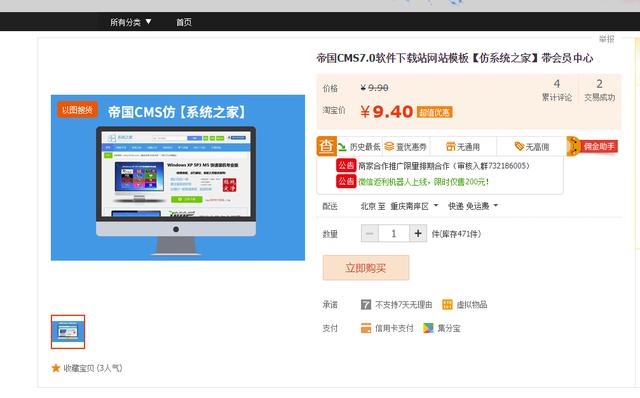The image size is (640, 398).
Task: Click the crossed-out ¥9.90 original price
Action: click(x=374, y=88)
